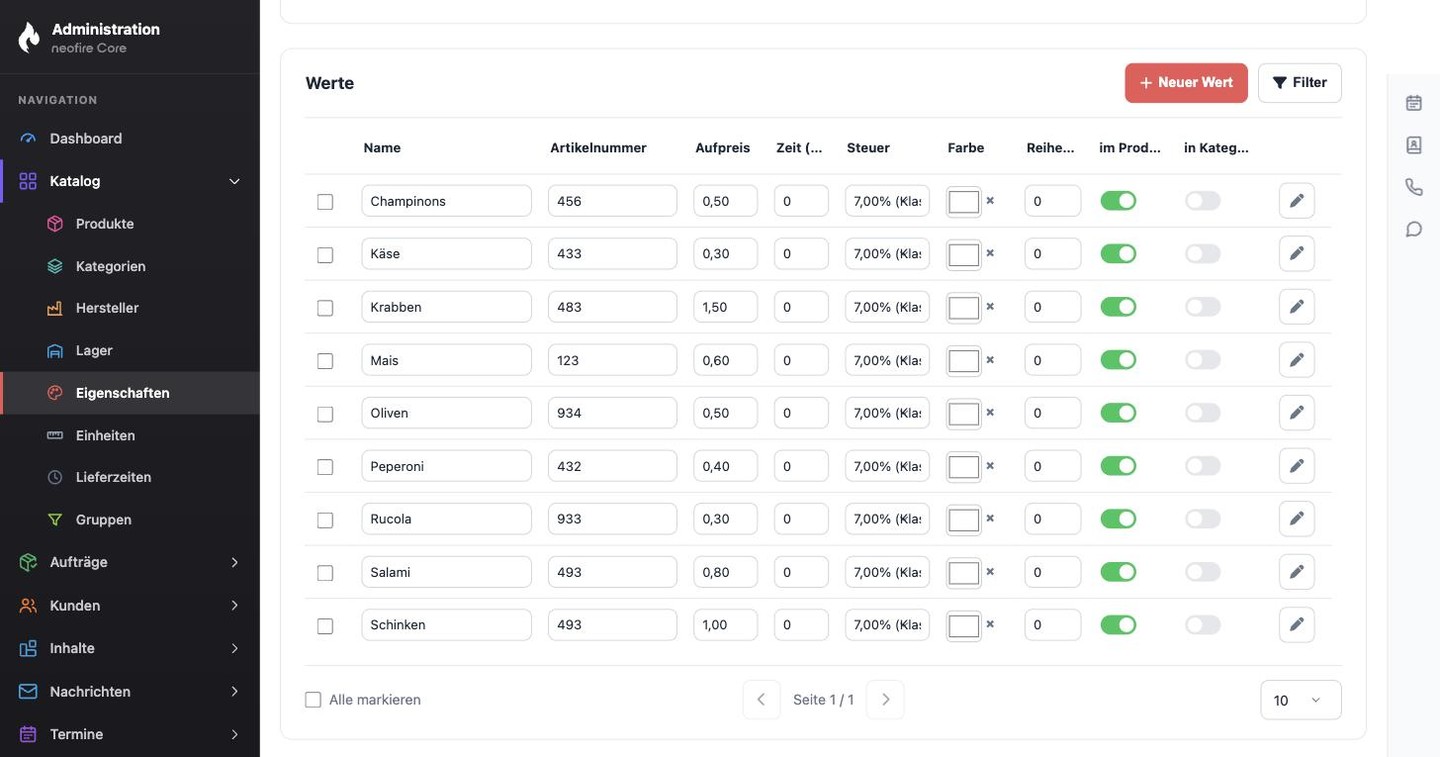Screen dimensions: 1440x757
Task: Expand the Aufträge menu section
Action: pos(130,562)
